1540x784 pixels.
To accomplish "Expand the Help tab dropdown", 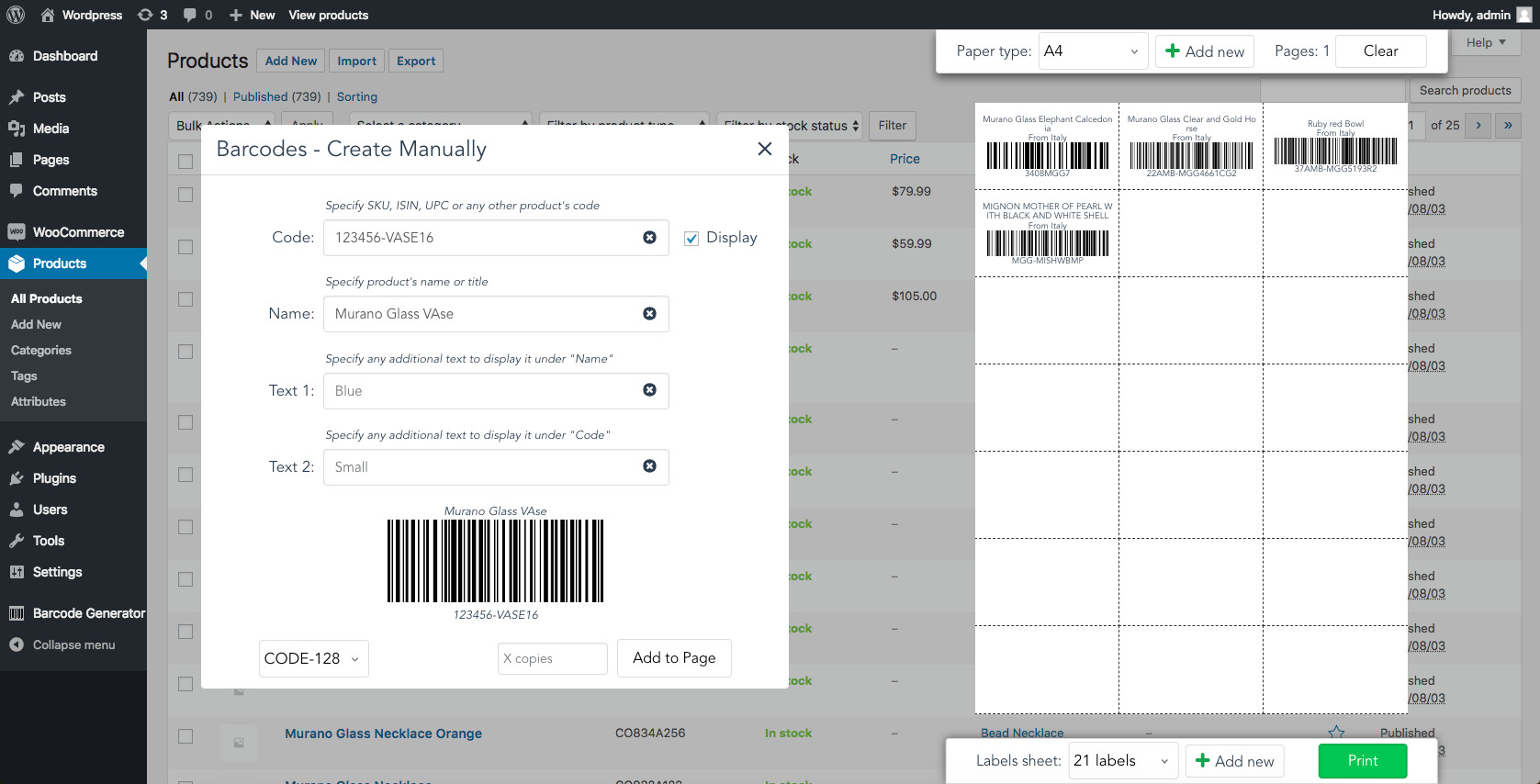I will click(x=1486, y=42).
